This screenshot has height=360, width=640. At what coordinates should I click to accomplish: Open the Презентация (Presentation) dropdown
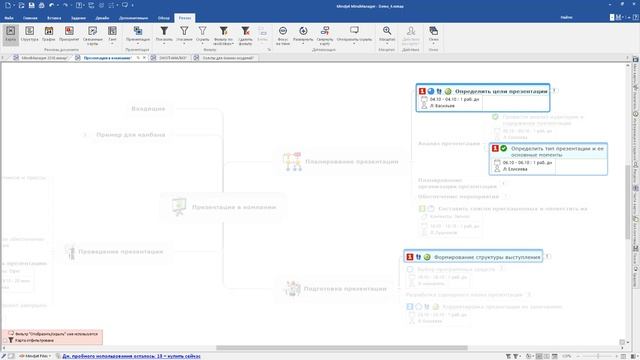point(138,35)
